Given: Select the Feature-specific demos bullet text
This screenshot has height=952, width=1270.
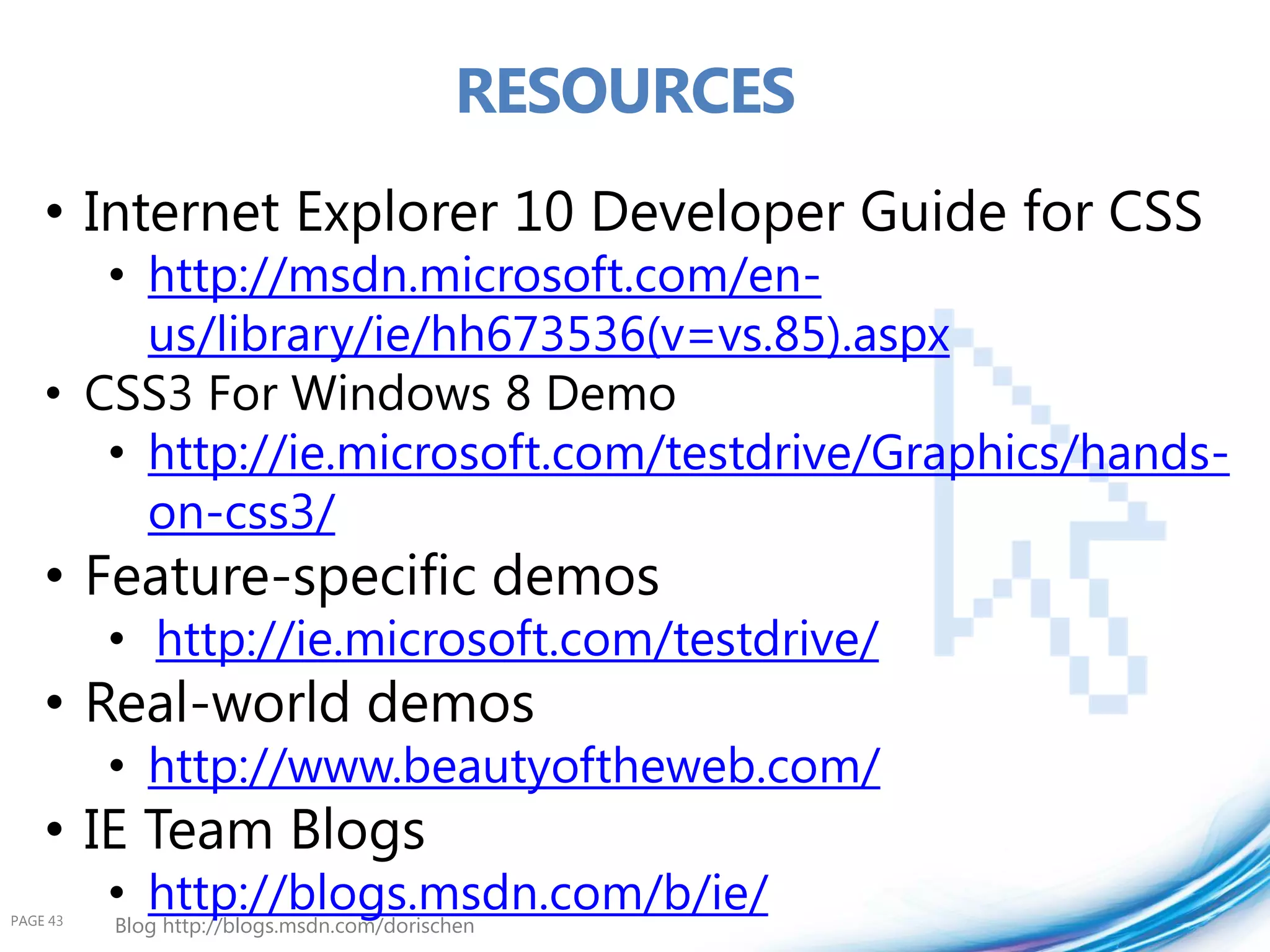Looking at the screenshot, I should tap(372, 576).
